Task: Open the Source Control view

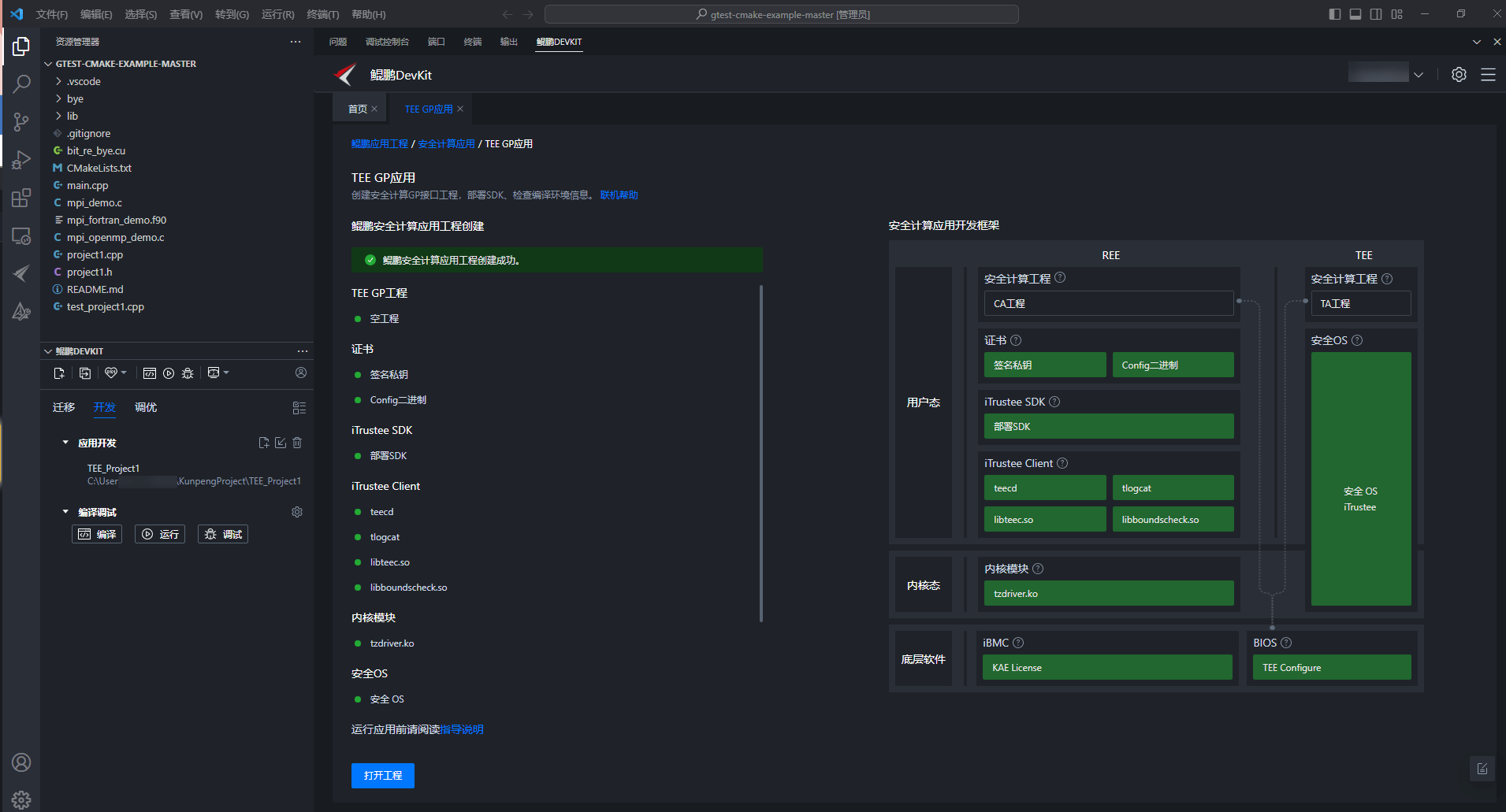Action: pyautogui.click(x=21, y=121)
